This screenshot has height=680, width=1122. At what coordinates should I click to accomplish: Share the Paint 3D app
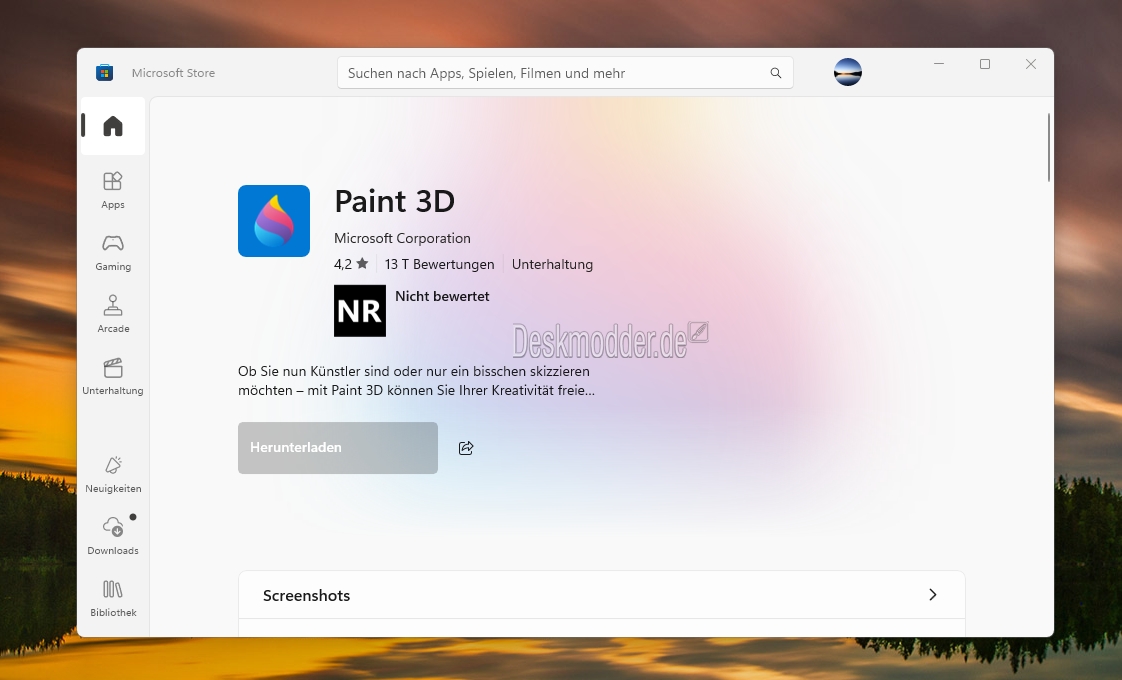pyautogui.click(x=466, y=448)
